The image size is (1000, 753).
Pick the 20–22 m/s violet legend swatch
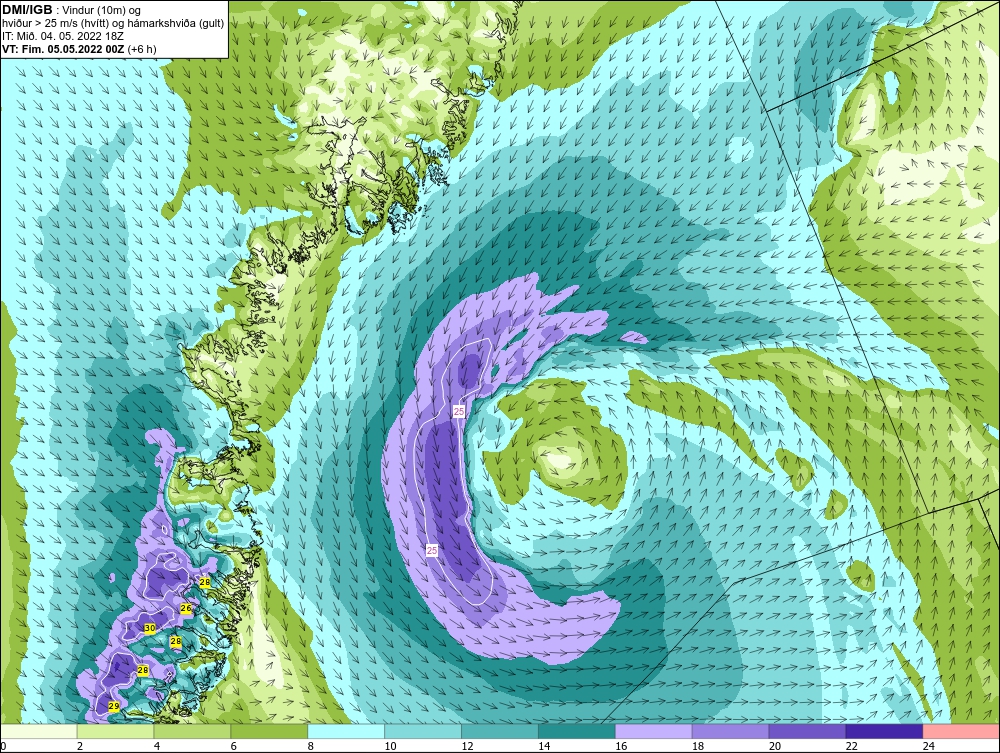point(807,731)
